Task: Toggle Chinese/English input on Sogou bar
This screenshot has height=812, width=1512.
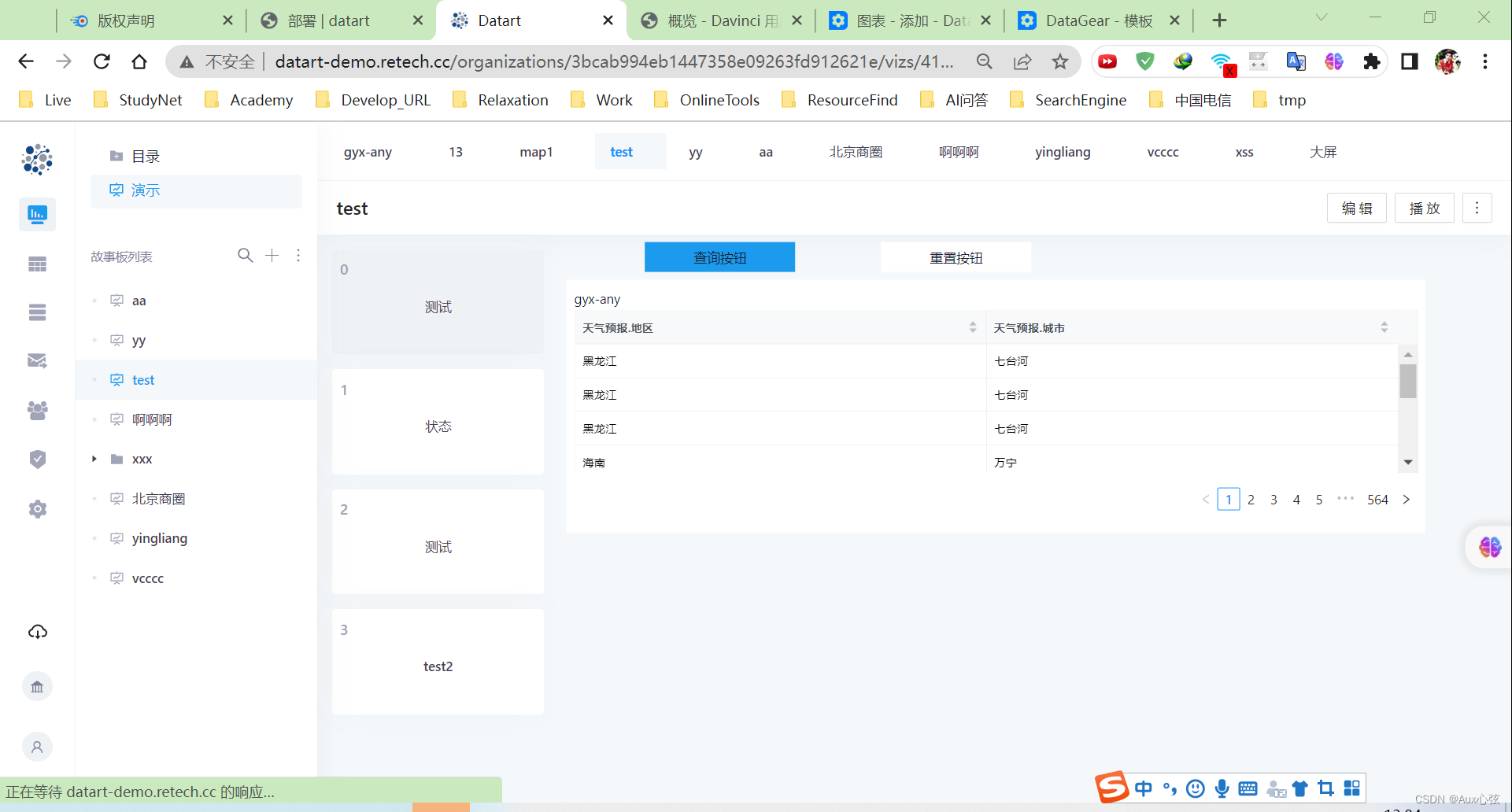Action: point(1143,788)
